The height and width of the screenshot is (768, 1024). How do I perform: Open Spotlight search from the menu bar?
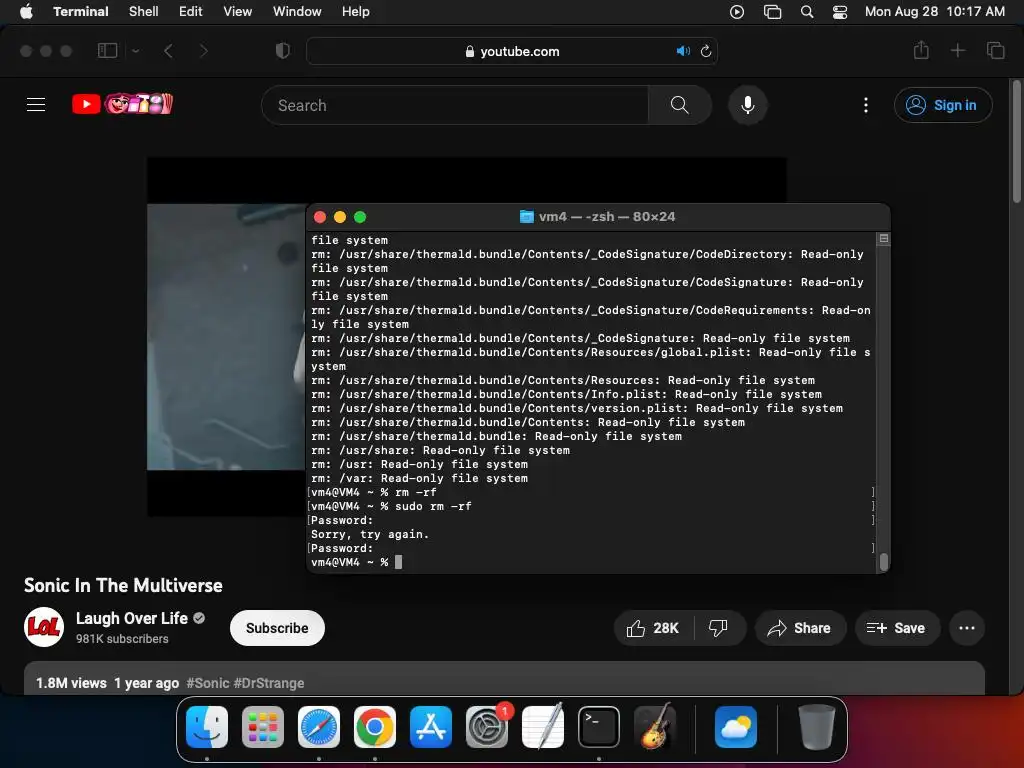pyautogui.click(x=807, y=12)
